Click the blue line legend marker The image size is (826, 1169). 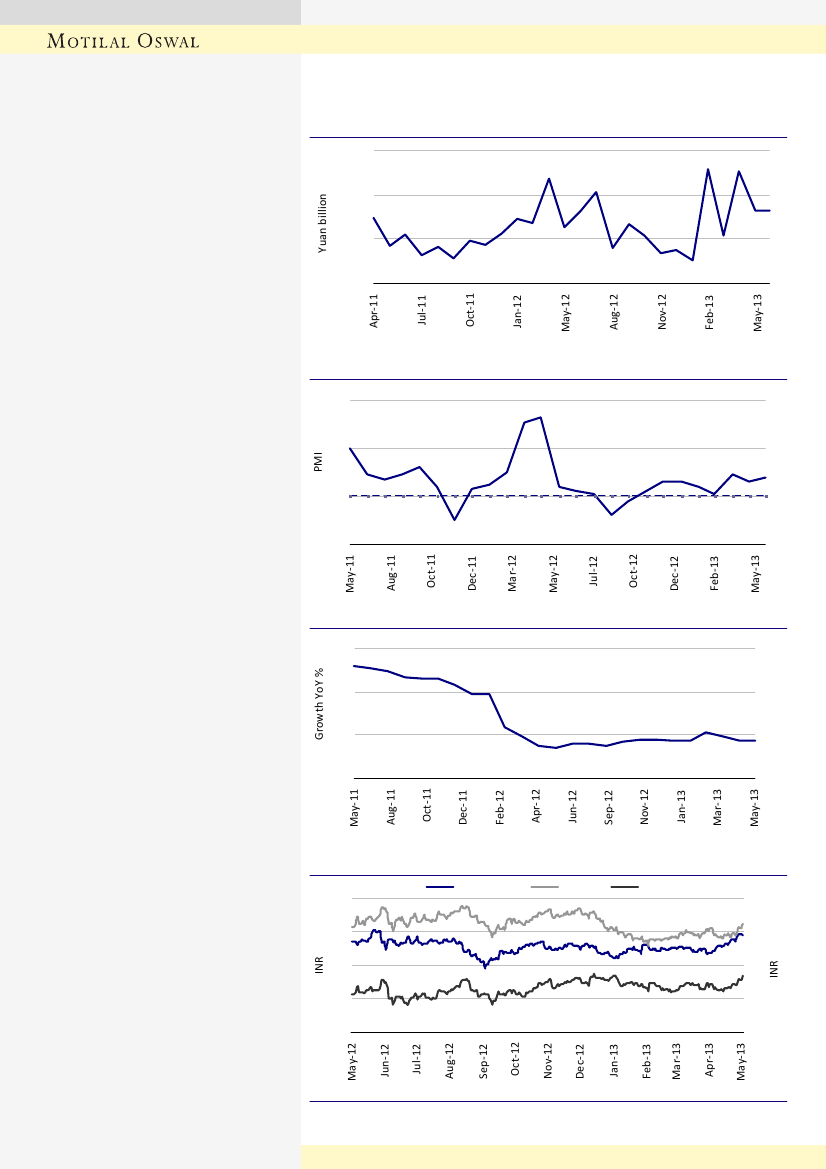(440, 886)
